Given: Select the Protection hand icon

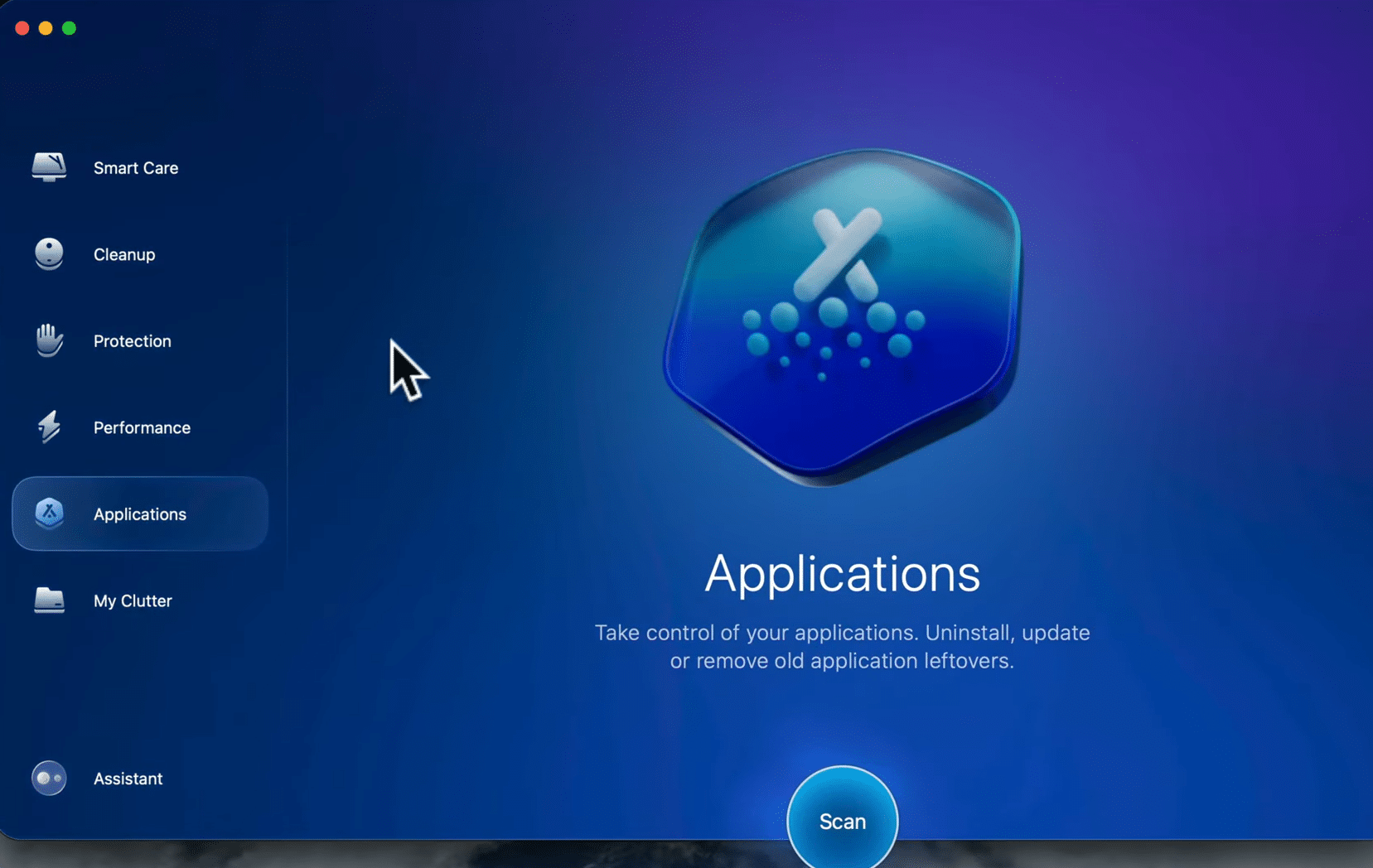Looking at the screenshot, I should tap(50, 340).
